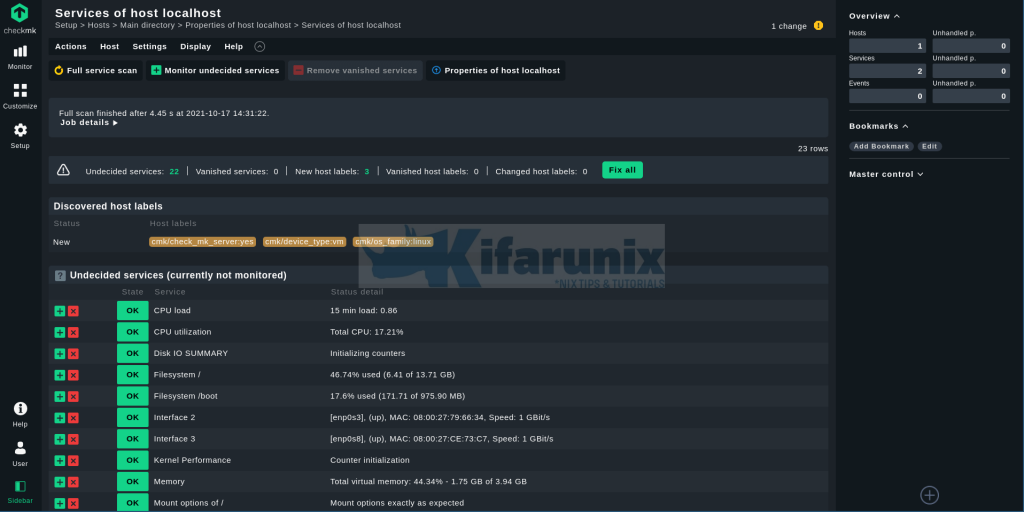This screenshot has width=1024, height=512.
Task: Disable Disk IO SUMMARY service
Action: [73, 354]
